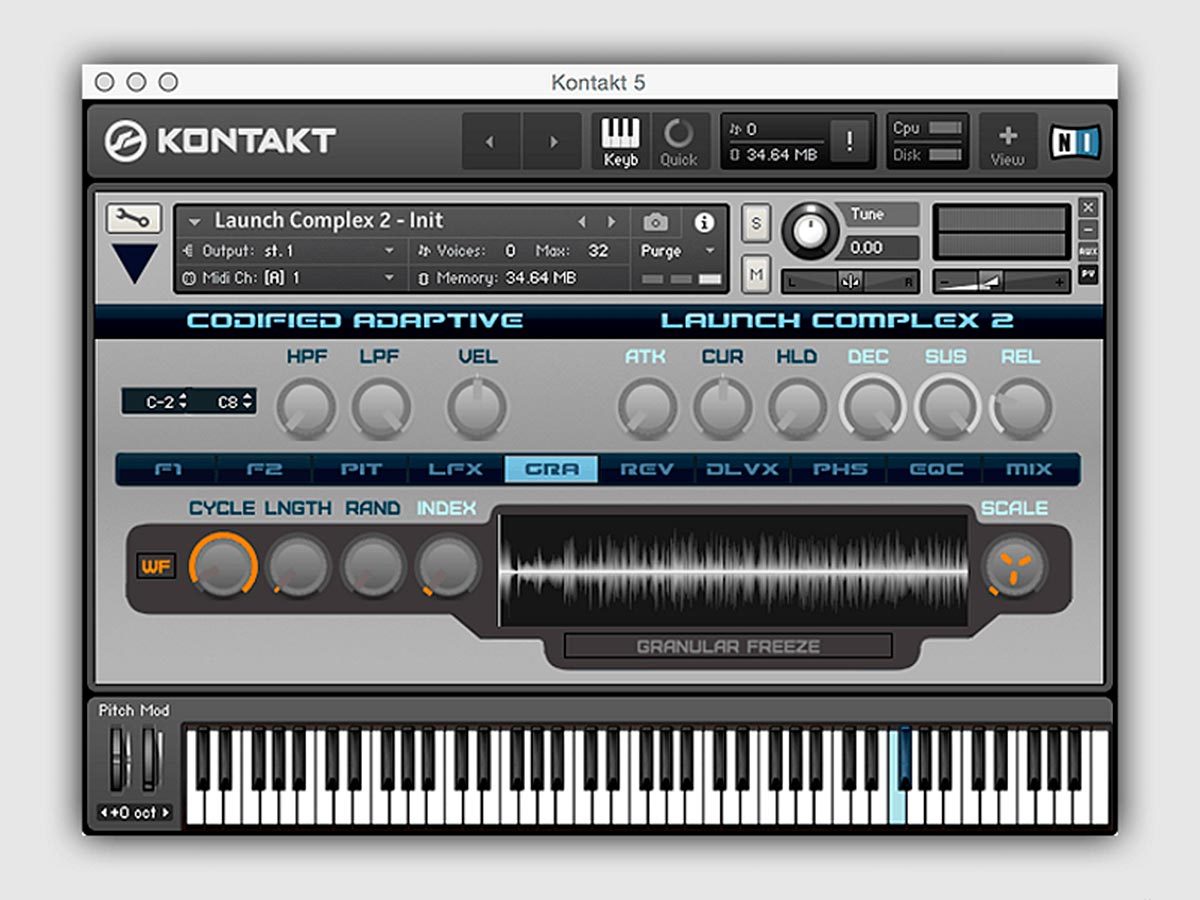Click the Tune label field
The height and width of the screenshot is (900, 1200).
pos(877,215)
